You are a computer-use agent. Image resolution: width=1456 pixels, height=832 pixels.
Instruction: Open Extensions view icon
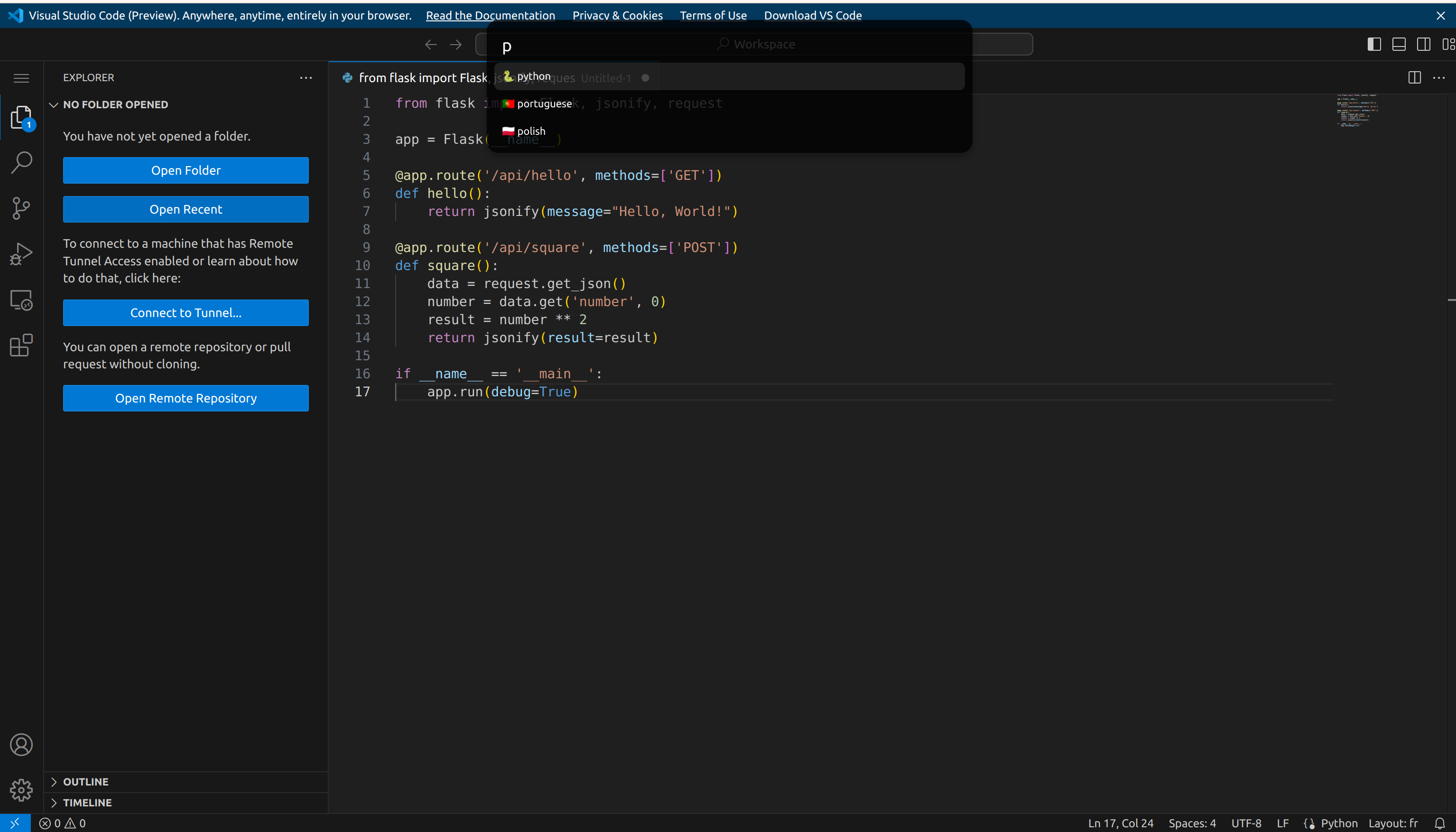21,346
